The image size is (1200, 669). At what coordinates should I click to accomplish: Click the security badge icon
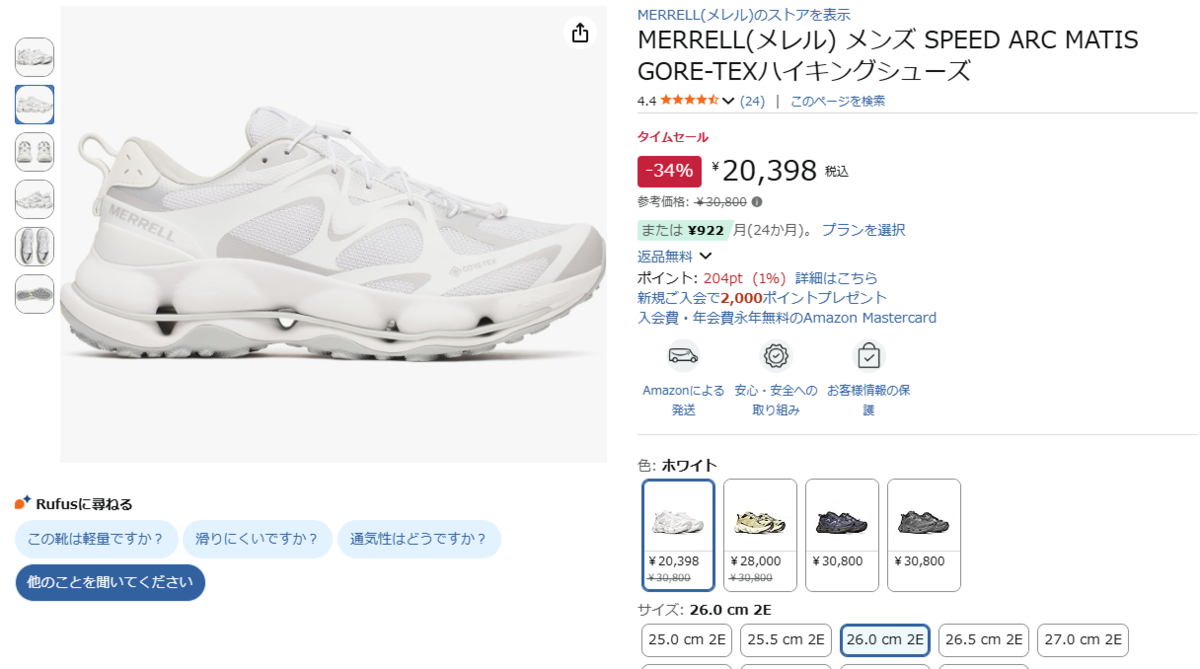click(x=775, y=355)
